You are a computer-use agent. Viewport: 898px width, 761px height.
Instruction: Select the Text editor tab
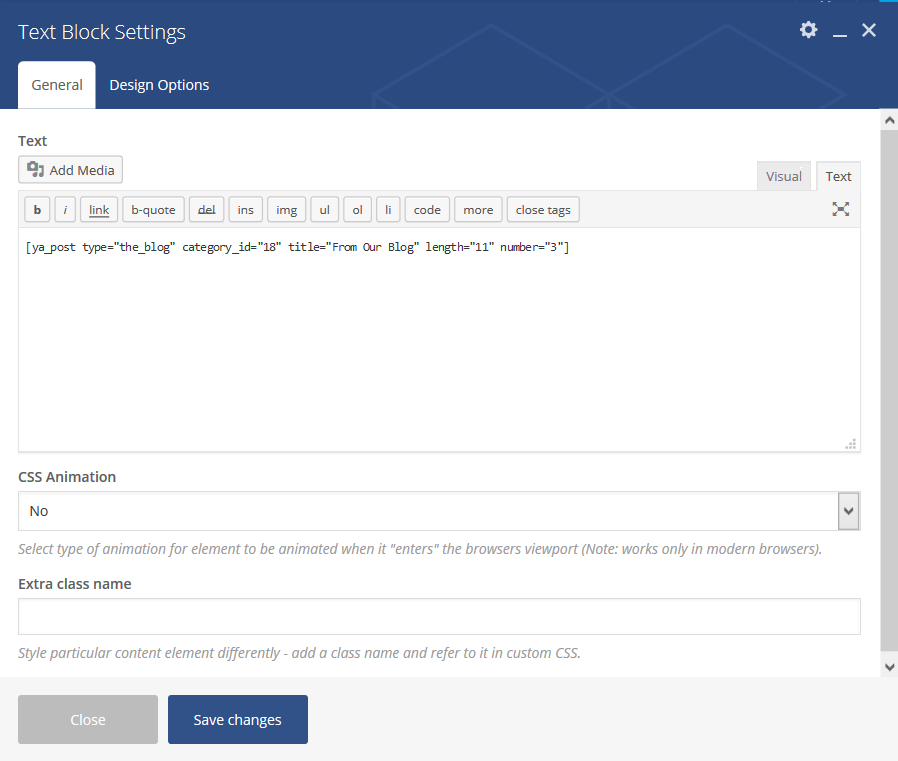point(838,176)
